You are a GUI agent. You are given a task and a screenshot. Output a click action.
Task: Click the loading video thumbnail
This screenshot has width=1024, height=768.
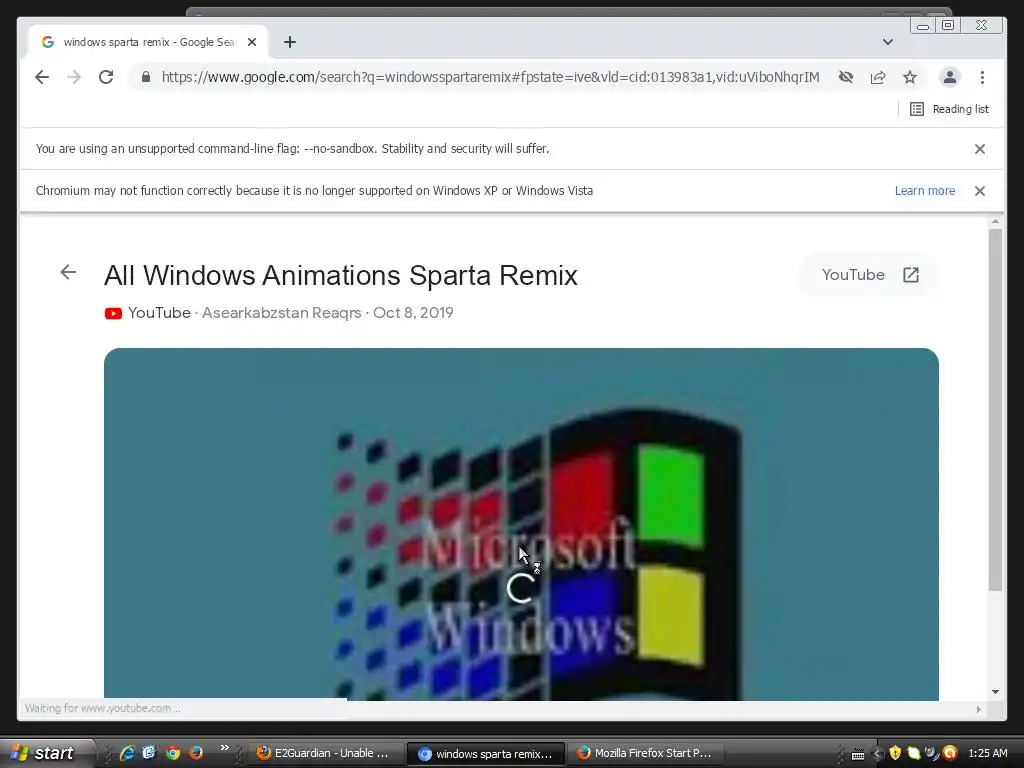[x=521, y=524]
